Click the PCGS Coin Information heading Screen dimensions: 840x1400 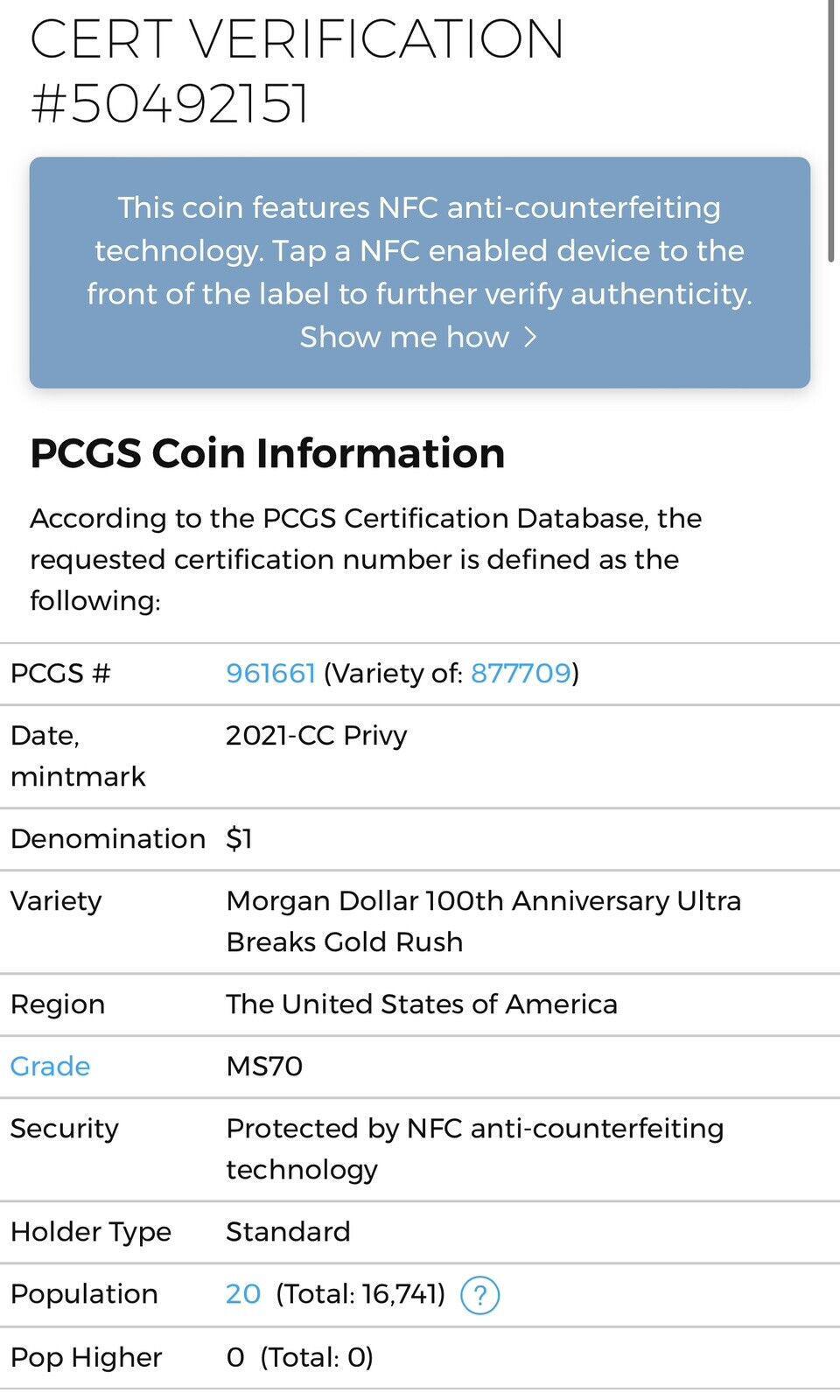[x=268, y=453]
